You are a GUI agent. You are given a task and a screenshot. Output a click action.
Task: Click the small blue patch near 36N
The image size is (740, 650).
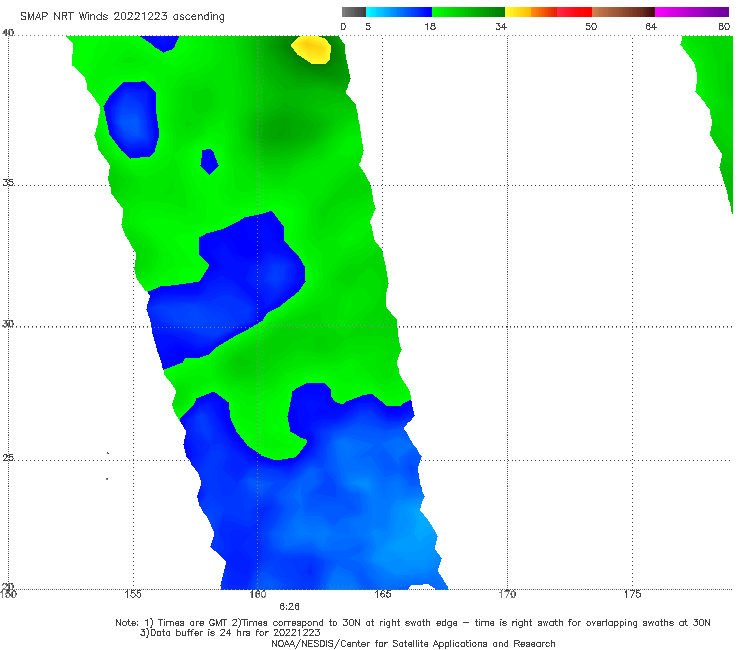coord(209,161)
